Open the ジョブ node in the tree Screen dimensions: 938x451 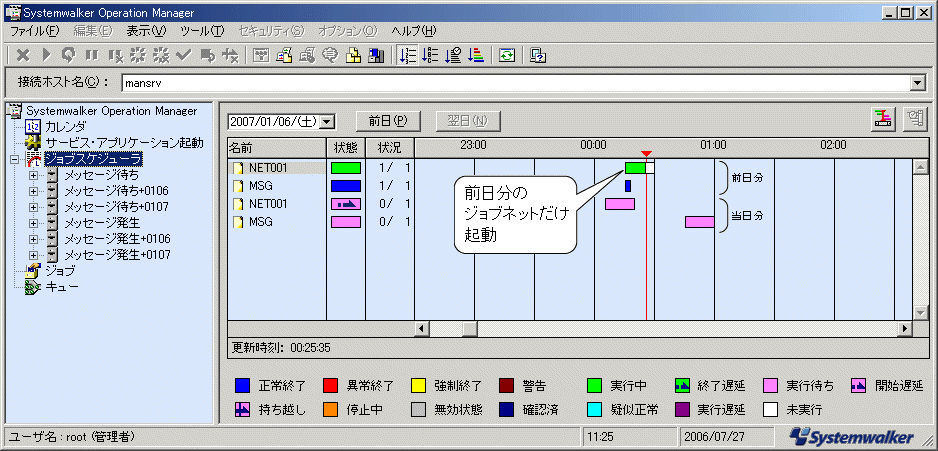coord(59,270)
